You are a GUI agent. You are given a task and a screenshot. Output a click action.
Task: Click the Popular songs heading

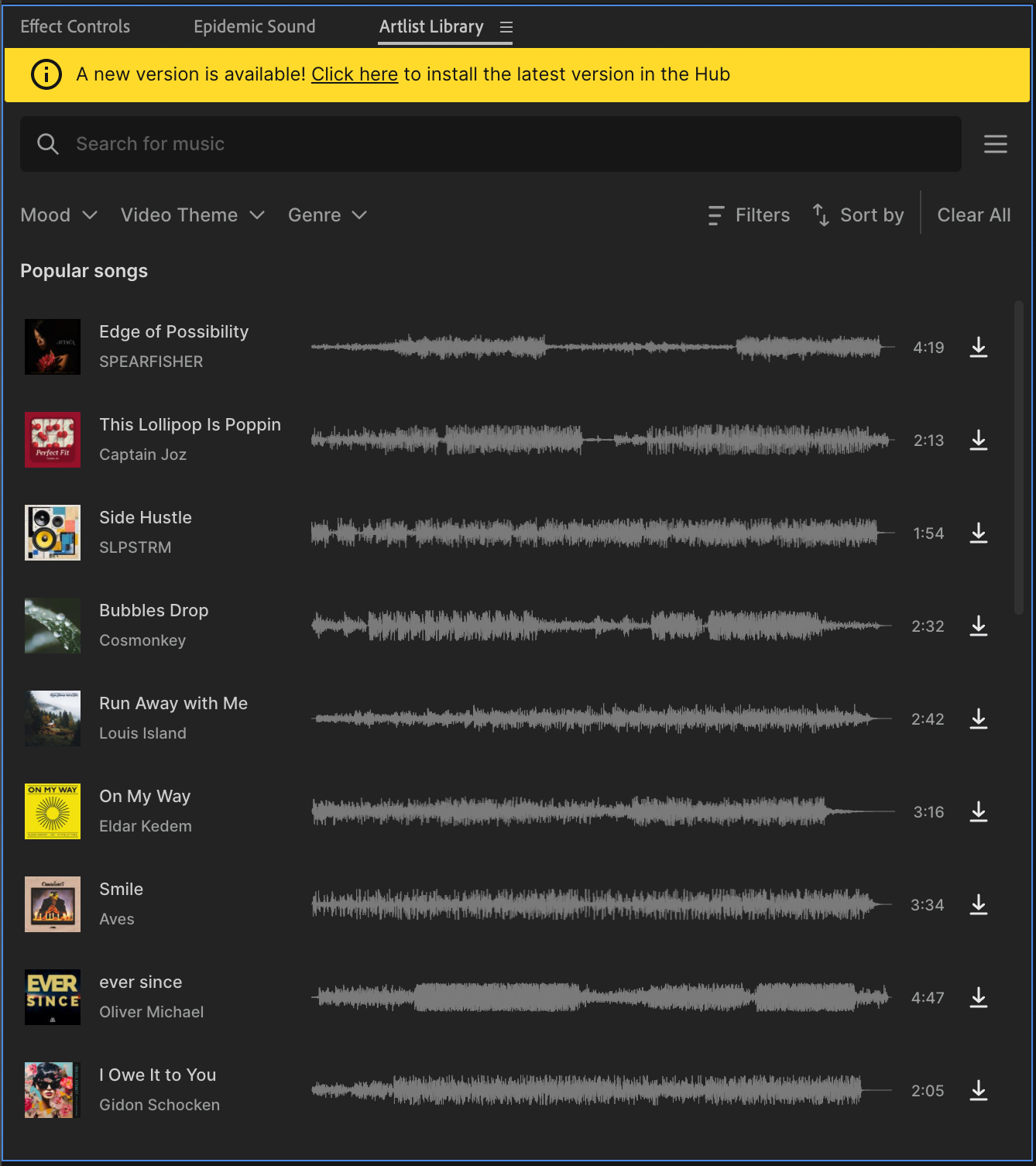(84, 271)
